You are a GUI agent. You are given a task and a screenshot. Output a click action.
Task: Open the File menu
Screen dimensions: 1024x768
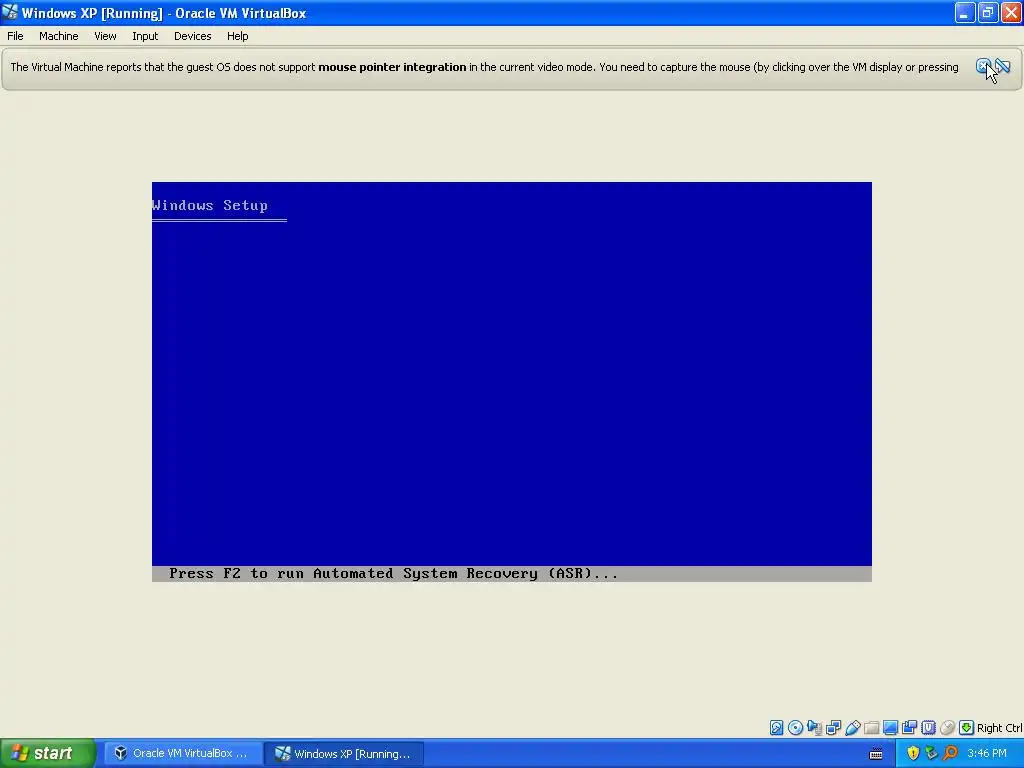15,36
